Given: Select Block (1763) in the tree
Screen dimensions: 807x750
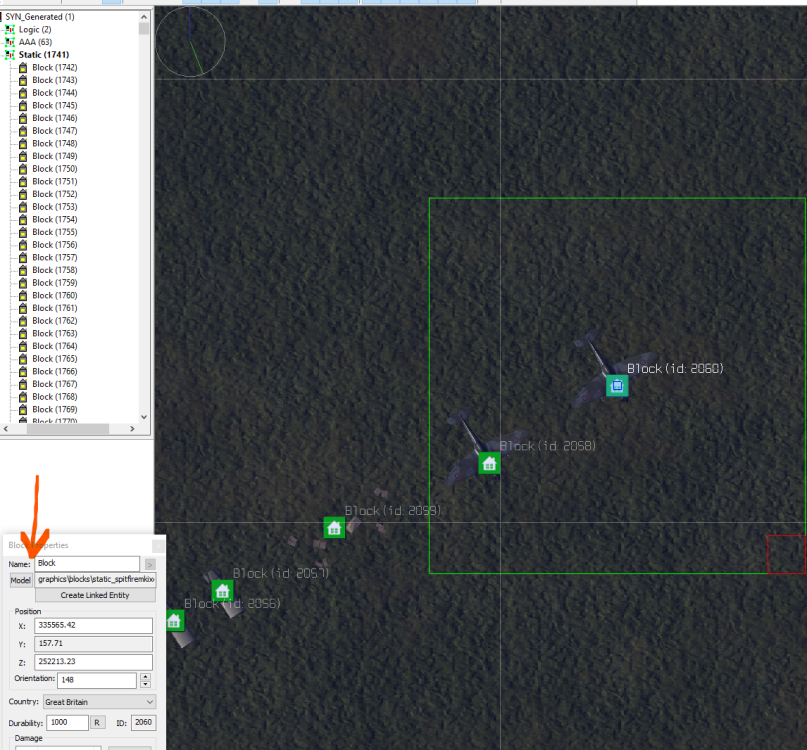Looking at the screenshot, I should (x=55, y=333).
